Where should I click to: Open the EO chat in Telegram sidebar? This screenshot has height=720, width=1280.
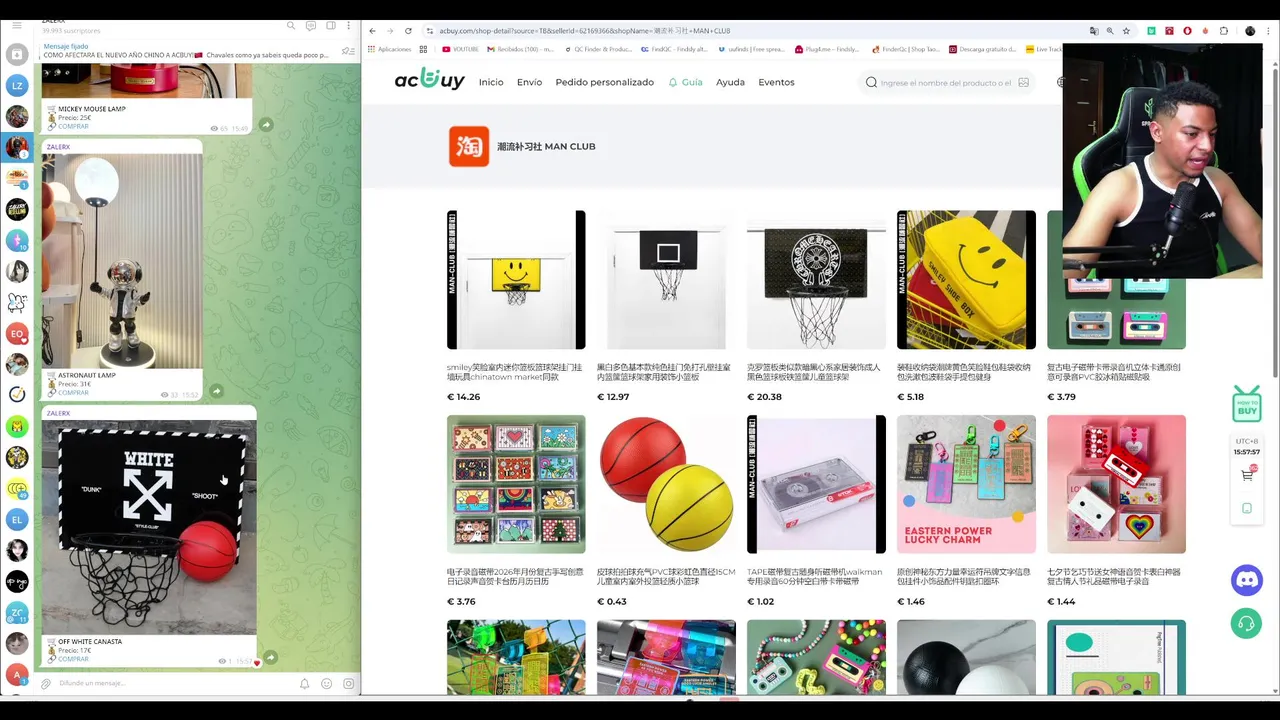pyautogui.click(x=17, y=333)
